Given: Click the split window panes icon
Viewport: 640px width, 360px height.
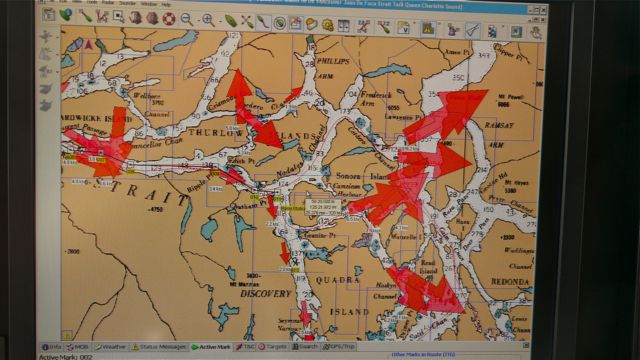Looking at the screenshot, I should 344,25.
